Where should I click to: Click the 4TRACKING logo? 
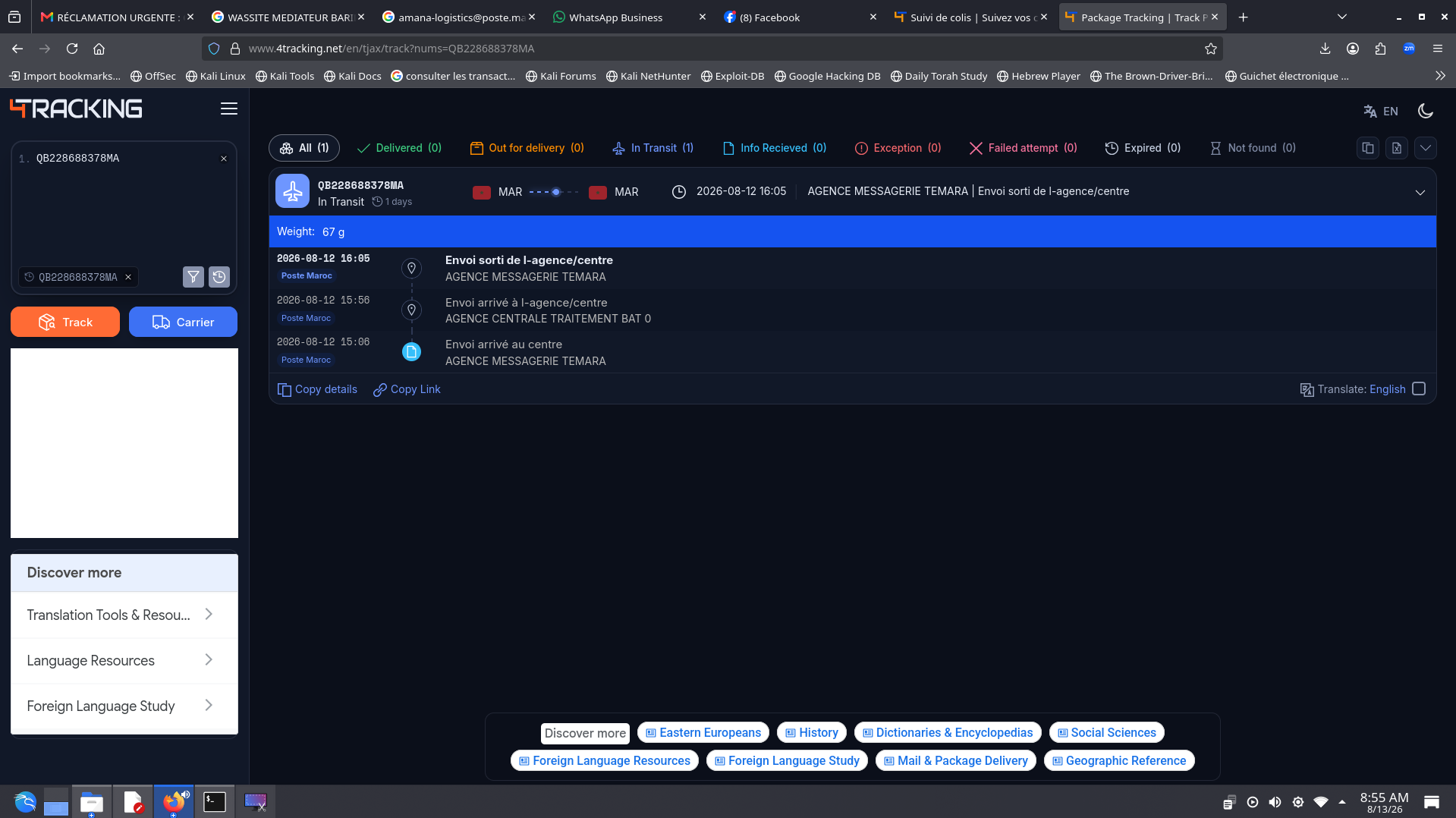(76, 109)
